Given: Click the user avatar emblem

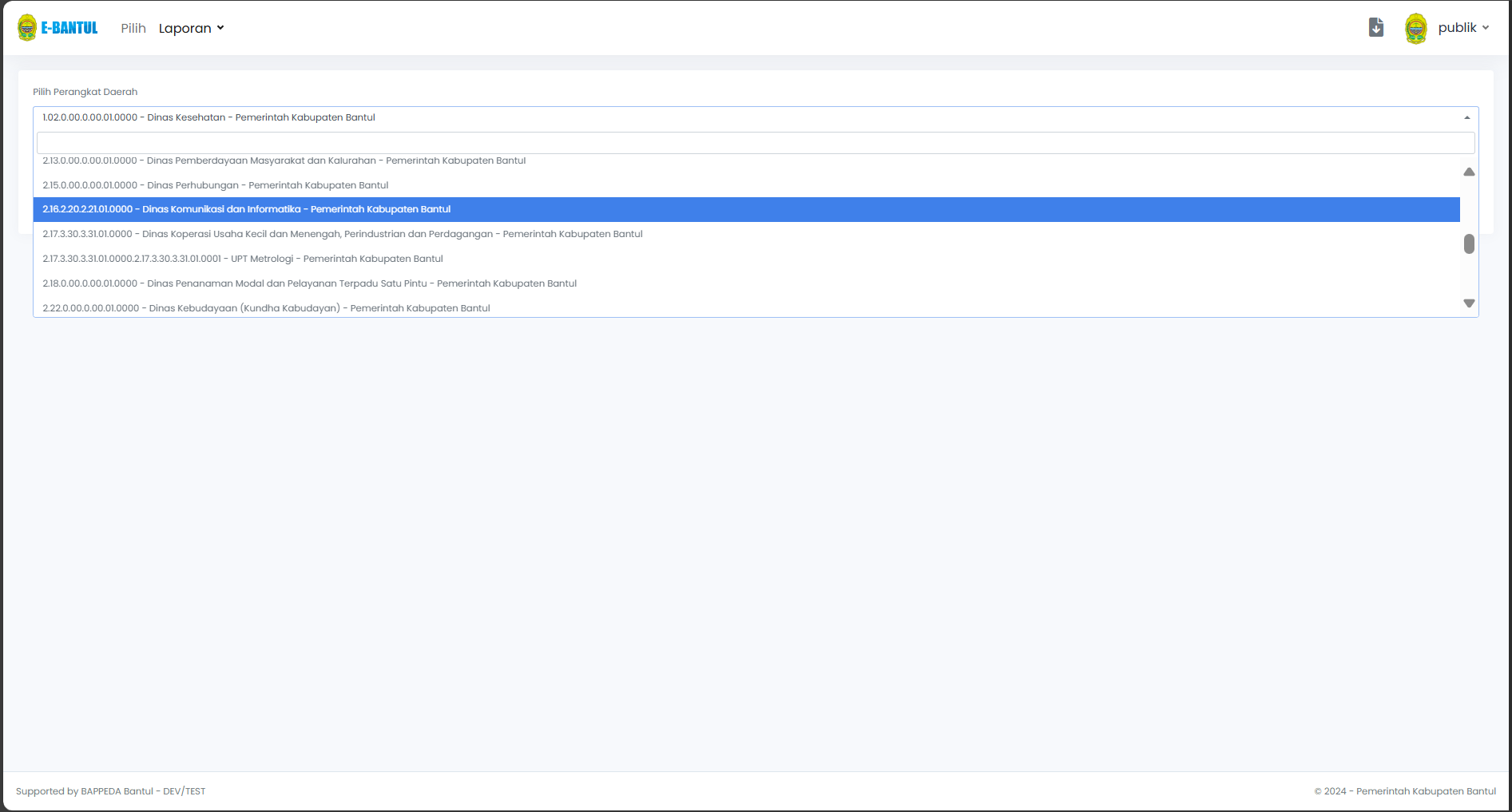Looking at the screenshot, I should (1416, 28).
